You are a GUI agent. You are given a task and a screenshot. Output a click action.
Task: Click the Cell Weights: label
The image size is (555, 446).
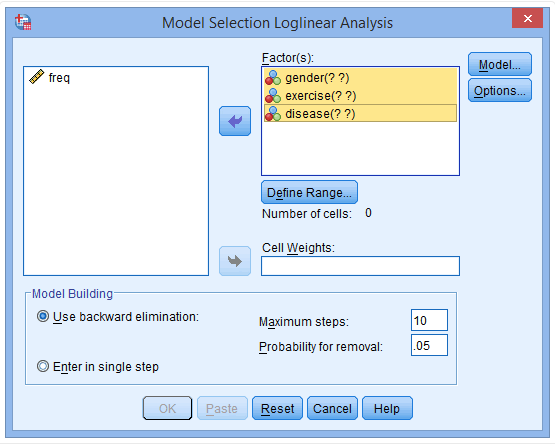(298, 248)
